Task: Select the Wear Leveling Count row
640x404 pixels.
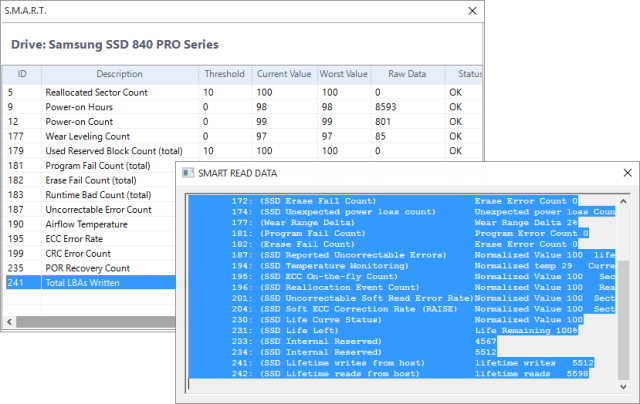Action: (x=242, y=136)
